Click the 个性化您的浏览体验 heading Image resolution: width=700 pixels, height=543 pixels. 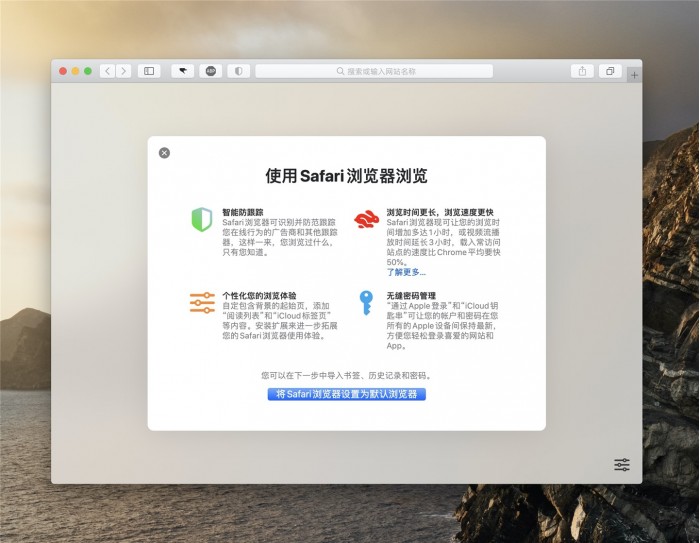point(259,296)
